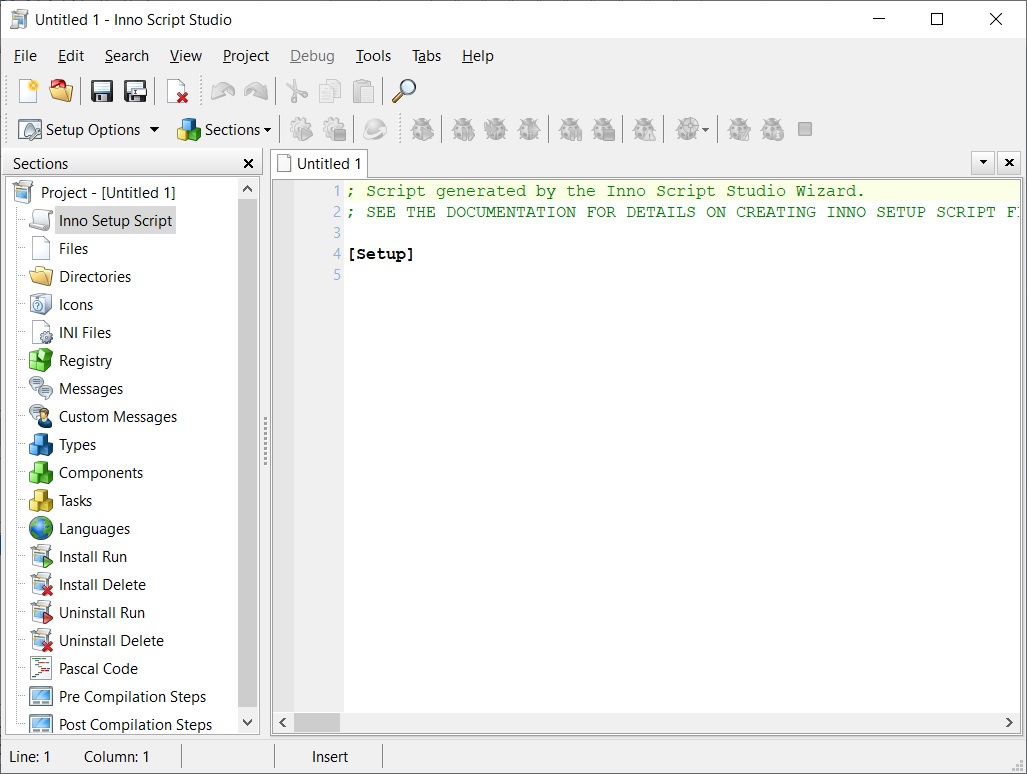
Task: Cut the selection with the scissors icon
Action: [297, 91]
